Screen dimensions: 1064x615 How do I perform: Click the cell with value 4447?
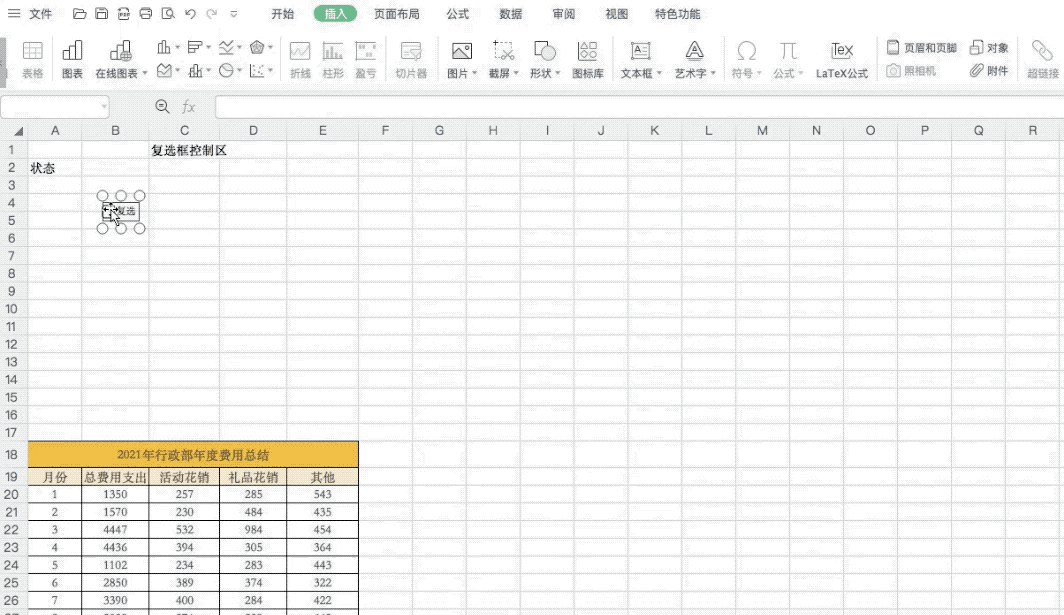[115, 529]
